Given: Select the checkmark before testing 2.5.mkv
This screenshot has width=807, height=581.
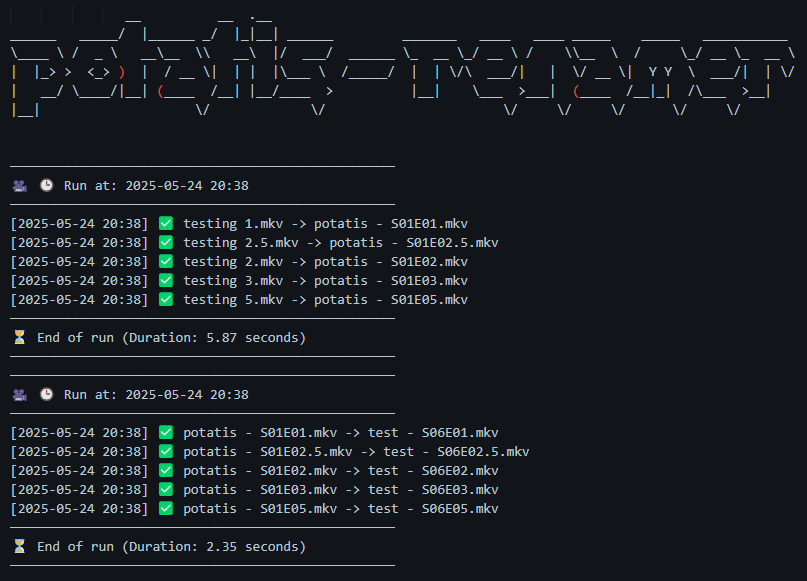Looking at the screenshot, I should (166, 242).
